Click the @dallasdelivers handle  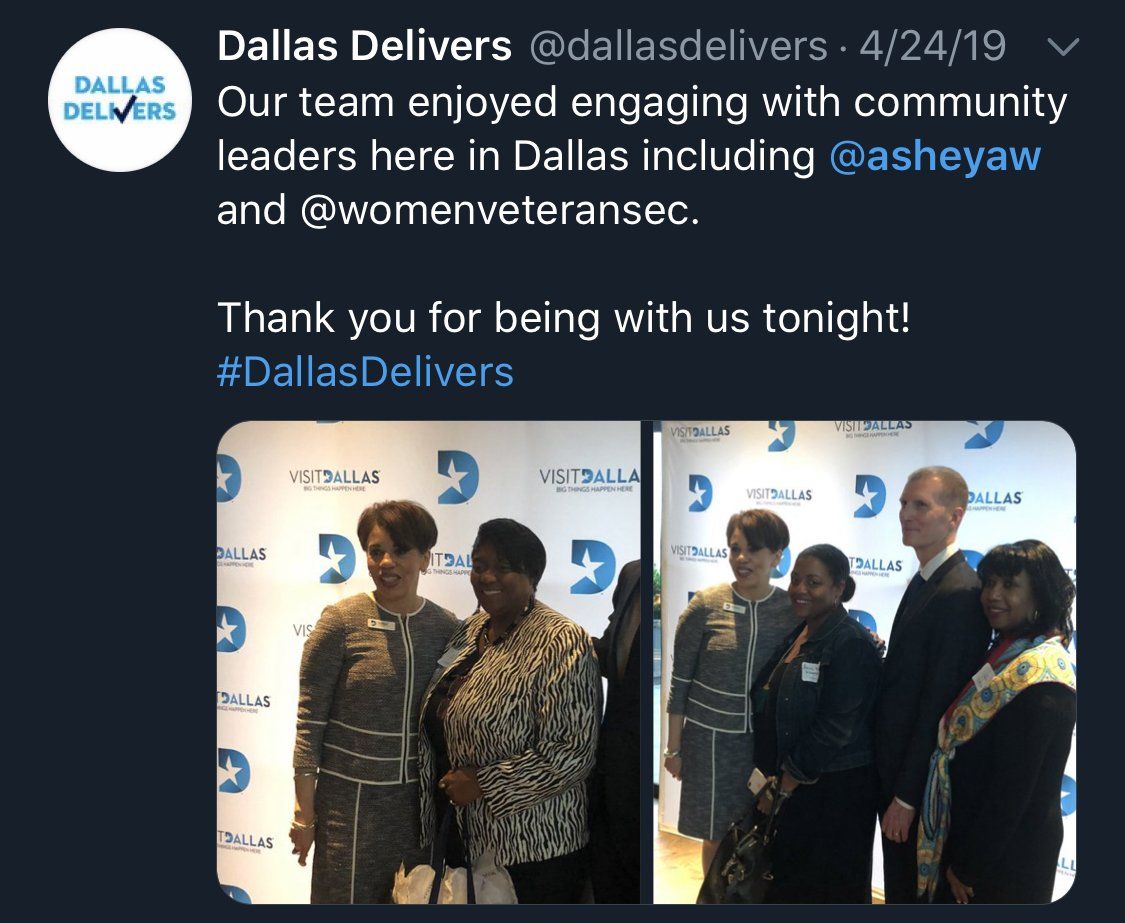679,47
